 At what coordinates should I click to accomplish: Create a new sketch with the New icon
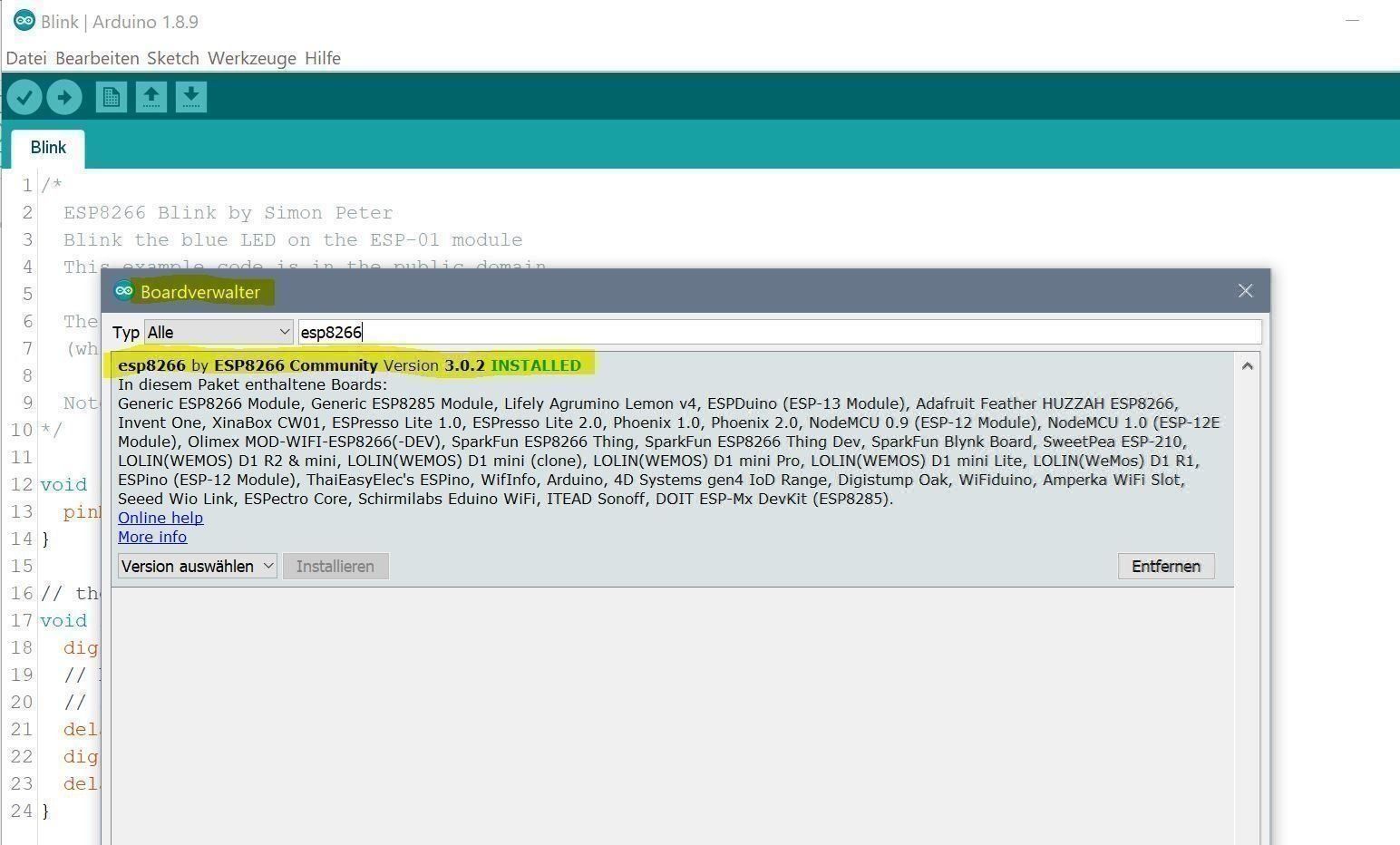pos(112,97)
